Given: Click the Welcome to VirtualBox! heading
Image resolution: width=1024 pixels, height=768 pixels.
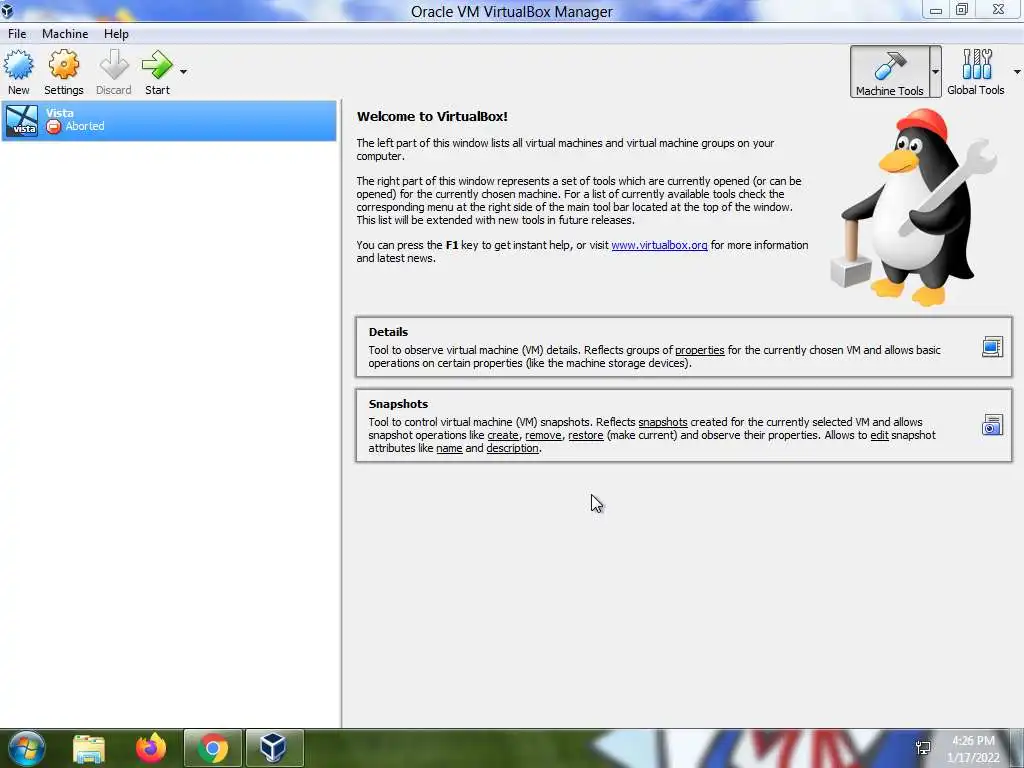Looking at the screenshot, I should 432,116.
